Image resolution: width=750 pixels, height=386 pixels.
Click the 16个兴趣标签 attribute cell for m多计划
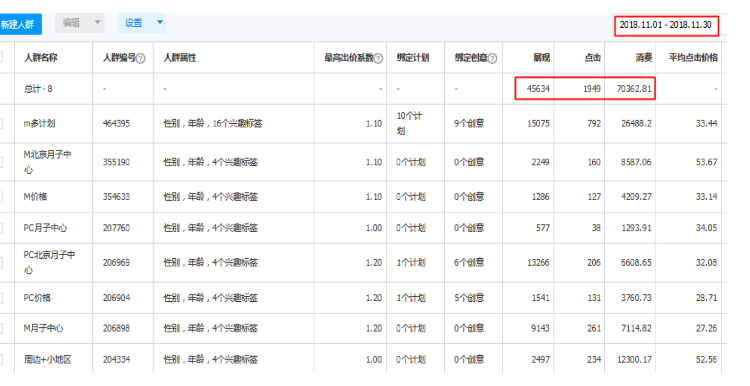(213, 123)
